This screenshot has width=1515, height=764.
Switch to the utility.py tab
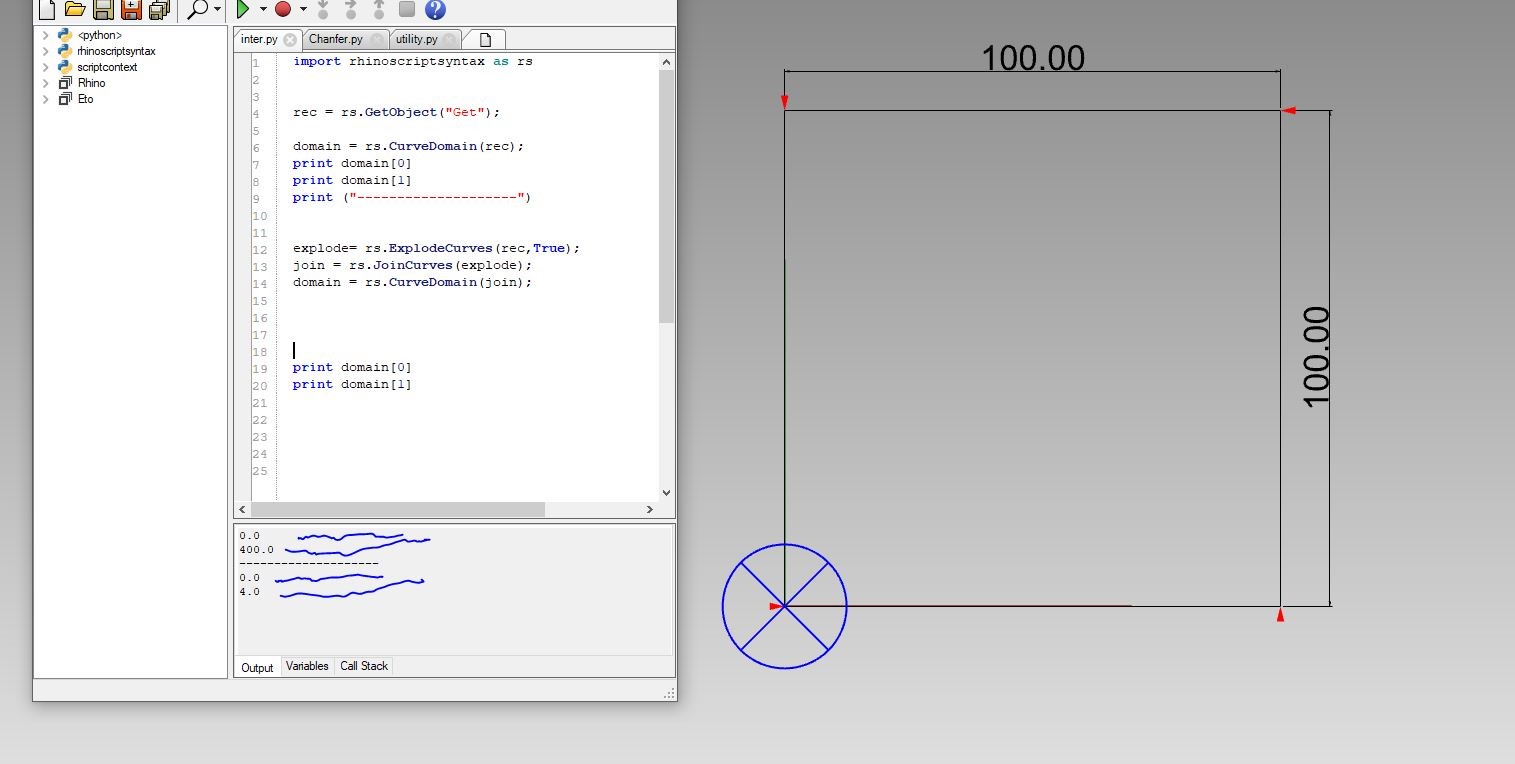pos(416,39)
